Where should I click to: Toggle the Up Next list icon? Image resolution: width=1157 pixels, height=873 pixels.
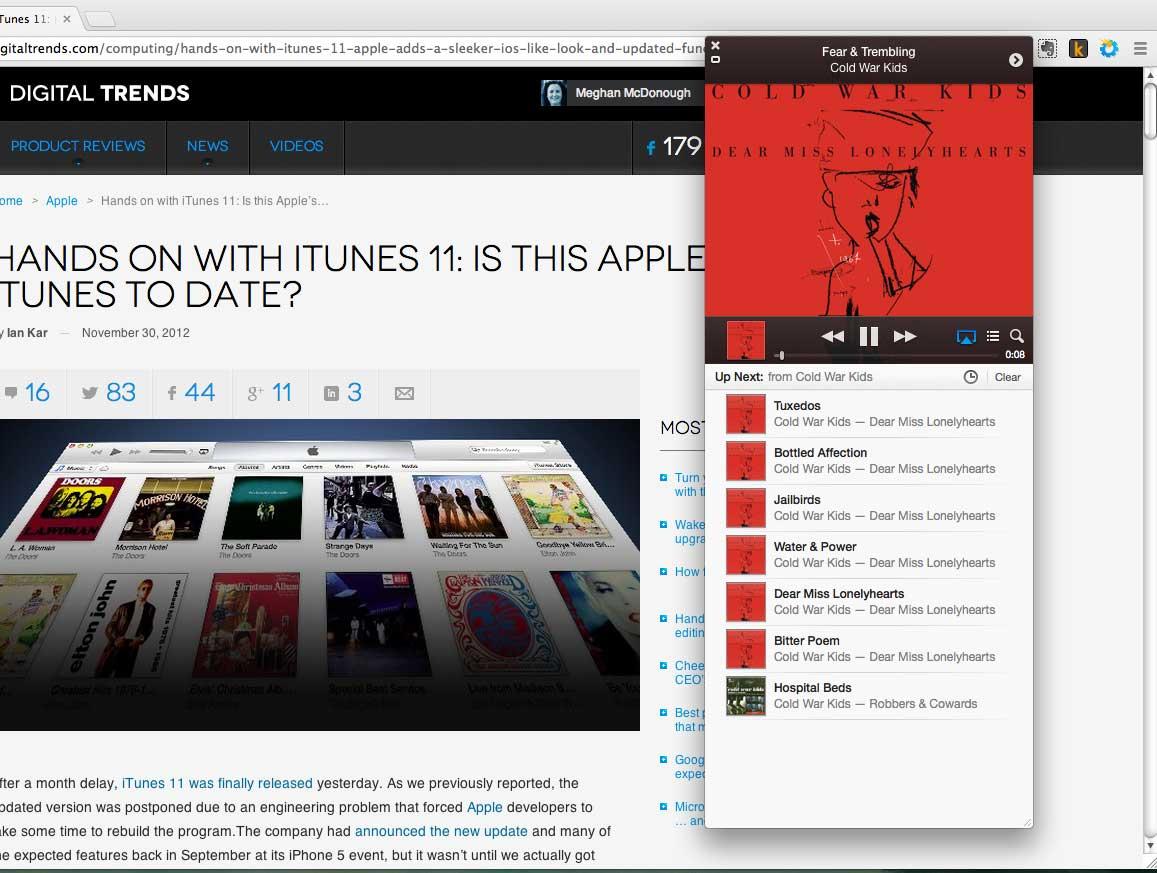993,336
